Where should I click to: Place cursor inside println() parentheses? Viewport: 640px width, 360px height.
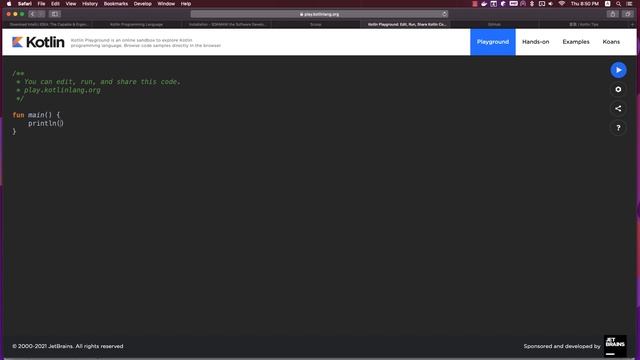click(x=61, y=123)
